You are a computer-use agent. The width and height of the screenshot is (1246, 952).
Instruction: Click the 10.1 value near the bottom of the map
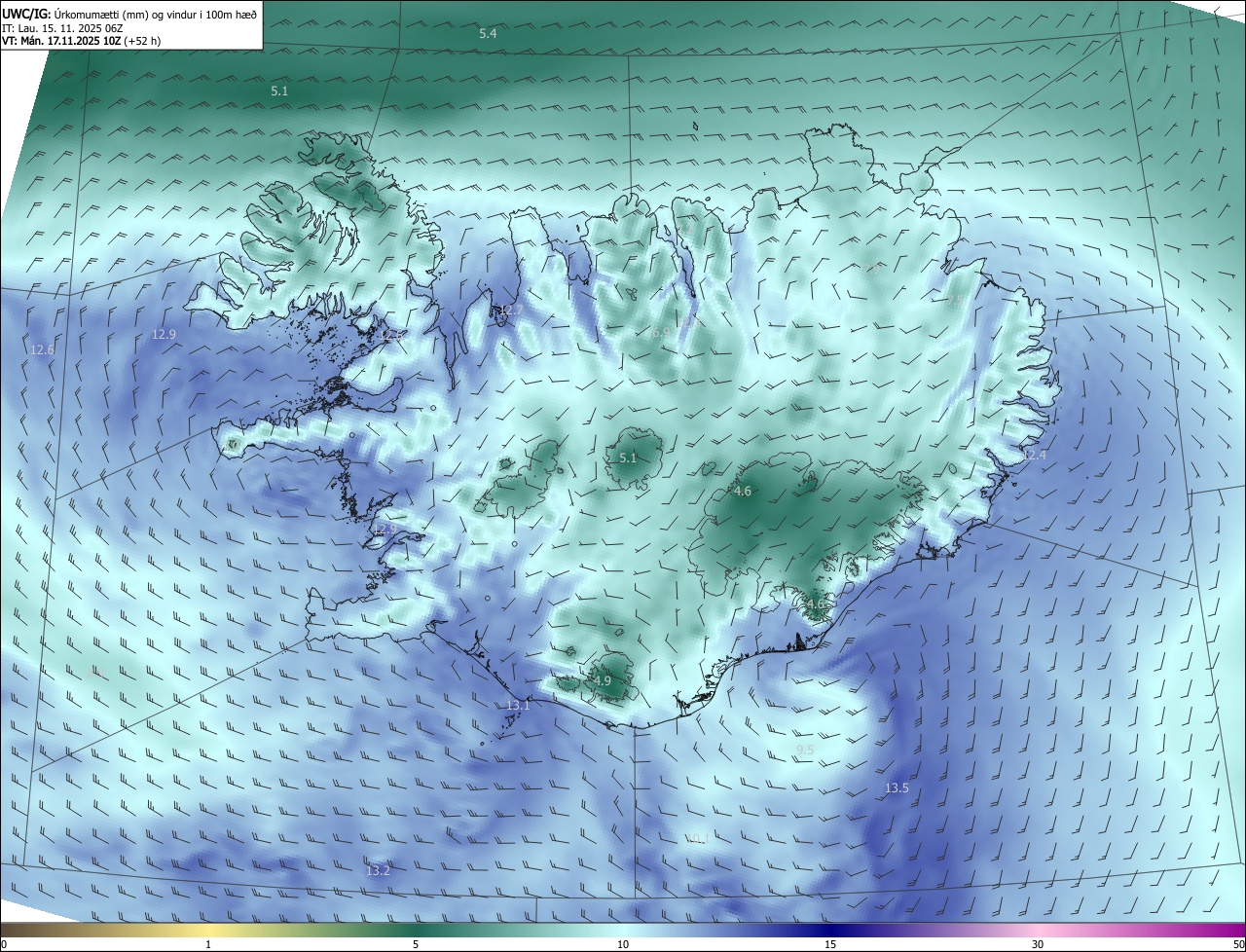(x=698, y=839)
